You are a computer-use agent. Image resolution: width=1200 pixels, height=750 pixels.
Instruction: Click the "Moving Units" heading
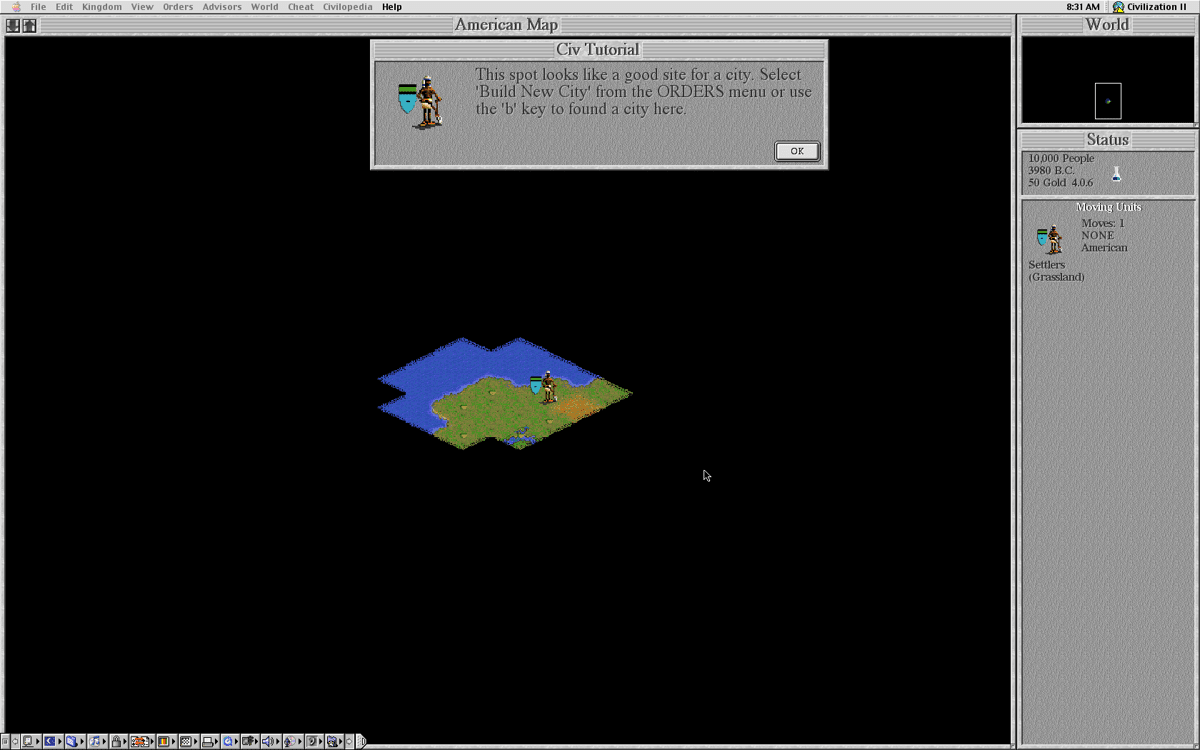(1108, 207)
